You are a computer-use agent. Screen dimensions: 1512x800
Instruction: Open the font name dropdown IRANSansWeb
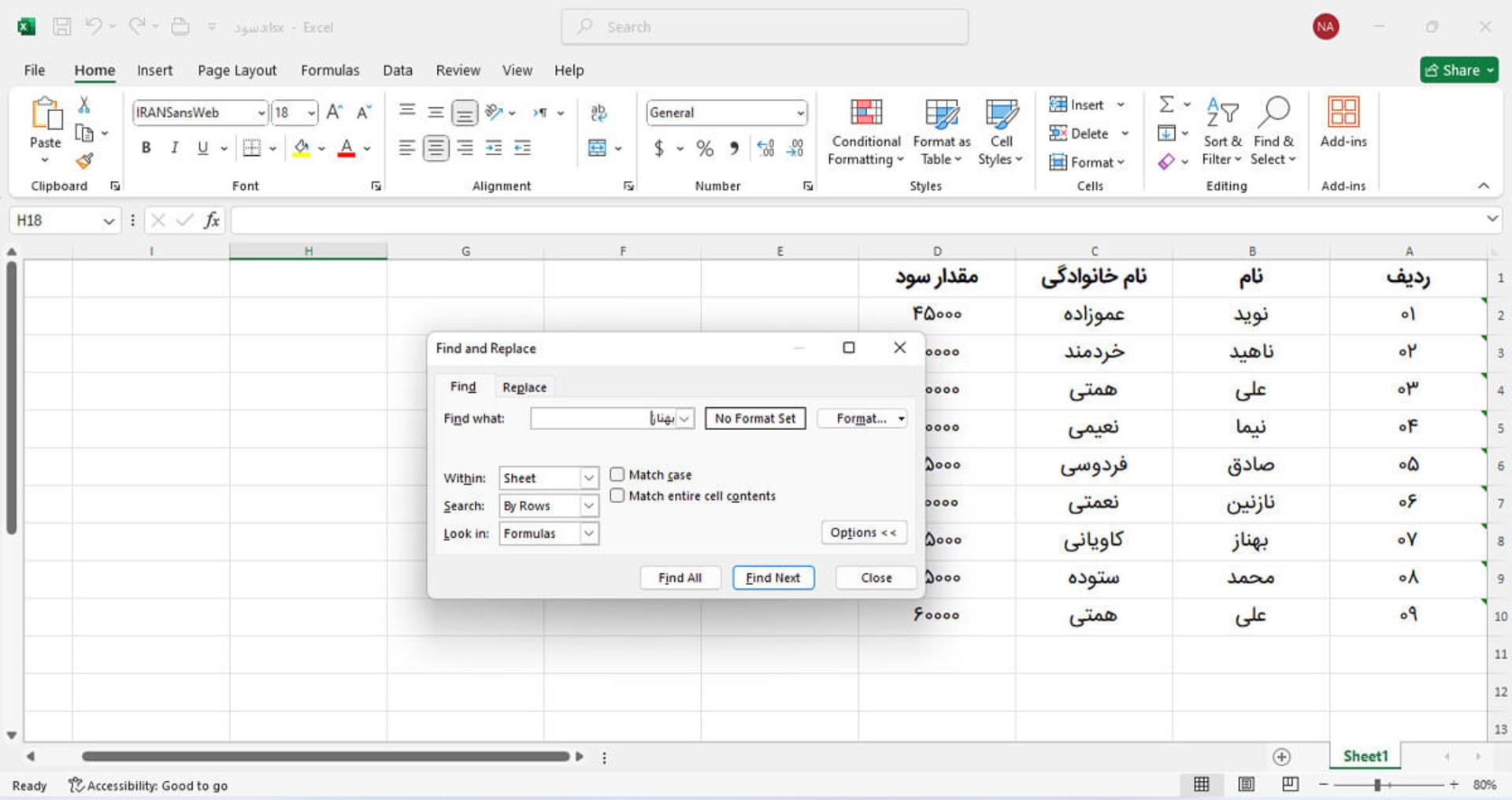point(261,113)
